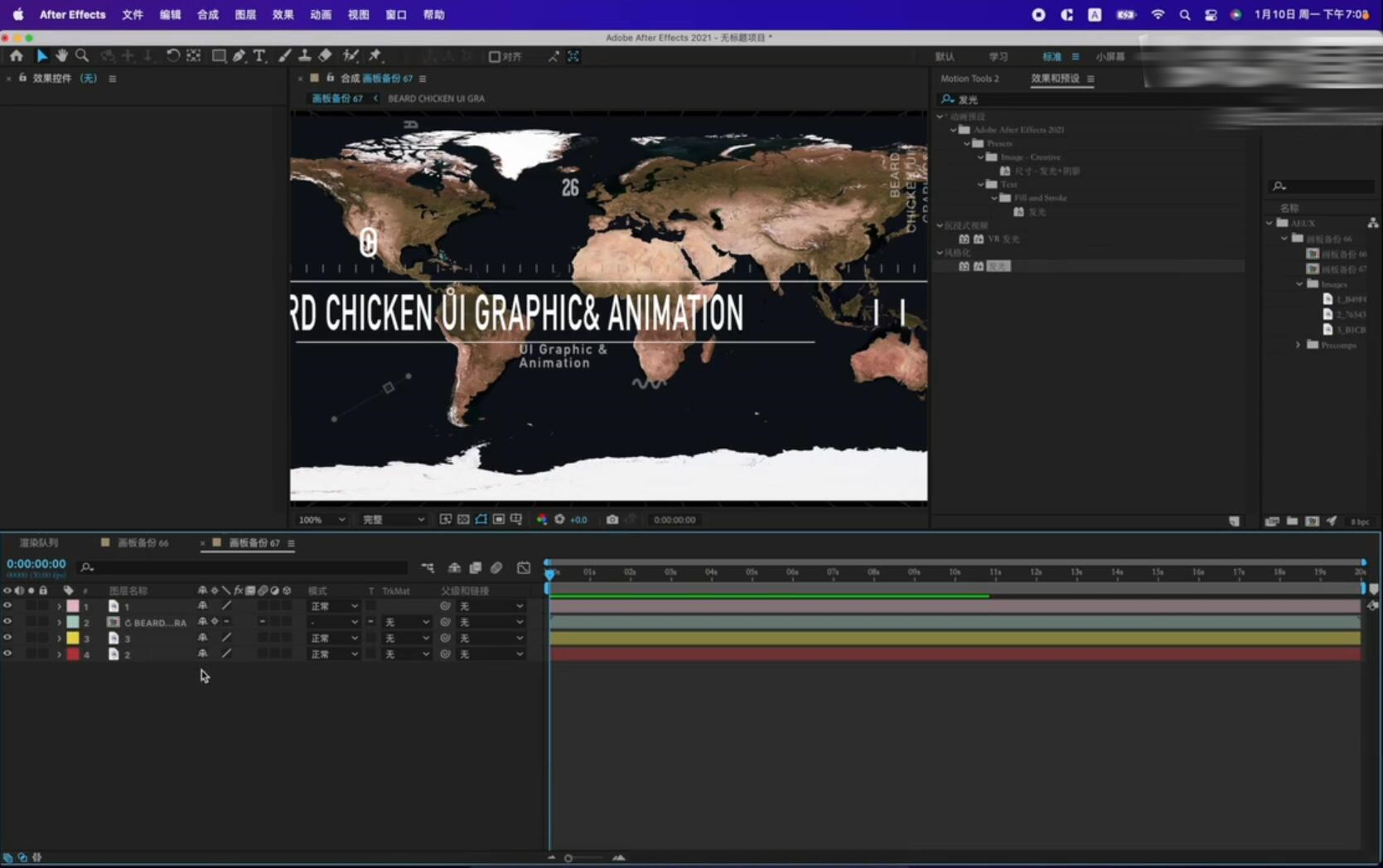Toggle visibility of yellow layer 3
This screenshot has width=1383, height=868.
7,638
